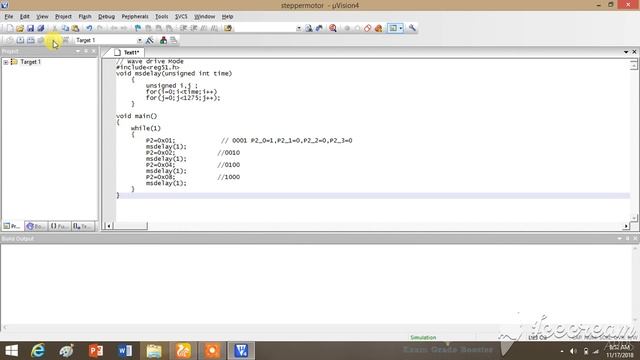Open the Help menu
The image size is (640, 360).
pos(227,17)
